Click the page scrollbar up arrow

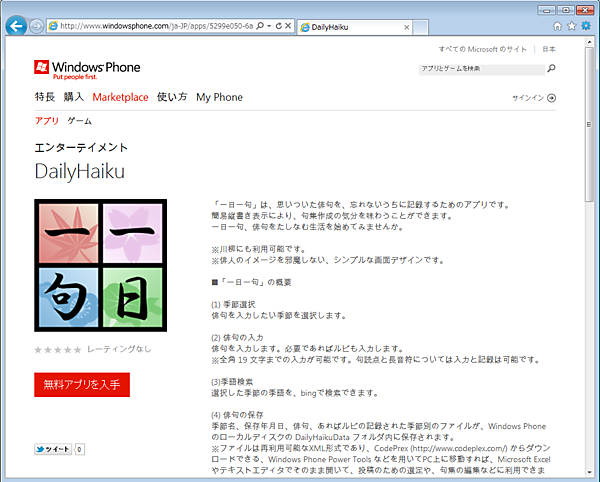coord(589,42)
